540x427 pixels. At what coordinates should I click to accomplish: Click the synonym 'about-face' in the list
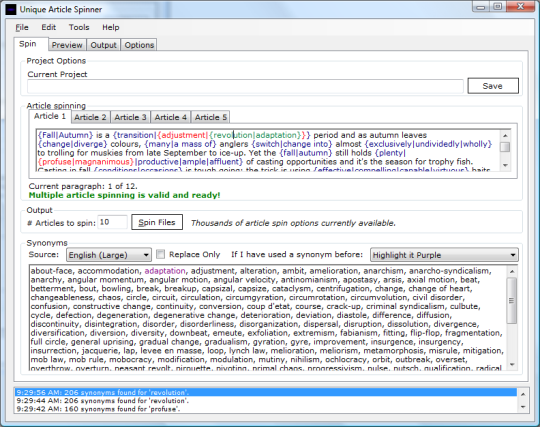pos(51,271)
